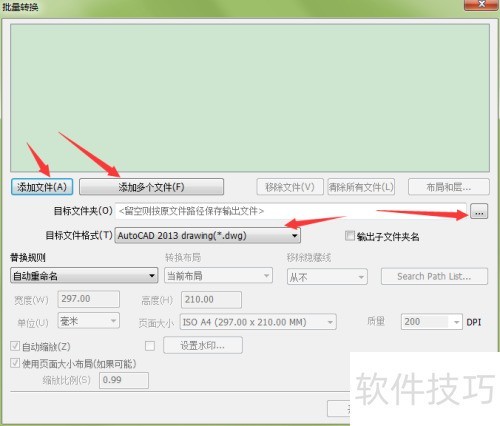
Task: Click the 高度 field showing 210.00
Action: tap(211, 300)
